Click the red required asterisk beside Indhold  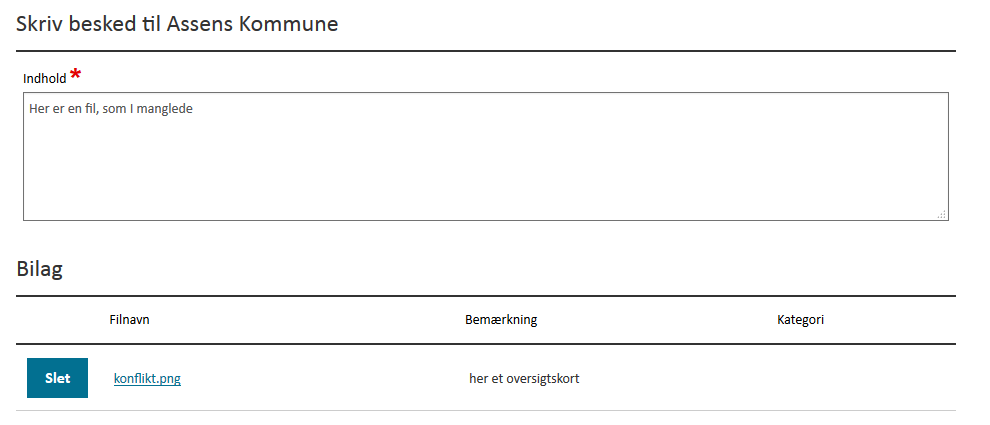tap(76, 76)
